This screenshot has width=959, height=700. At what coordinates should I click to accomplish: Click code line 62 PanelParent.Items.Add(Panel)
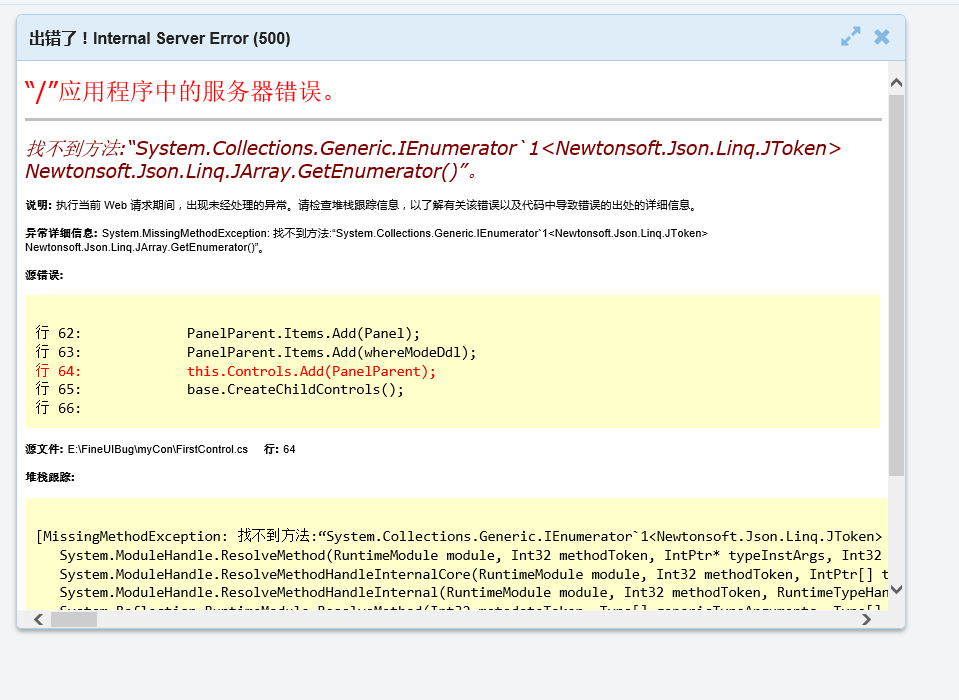coord(303,333)
